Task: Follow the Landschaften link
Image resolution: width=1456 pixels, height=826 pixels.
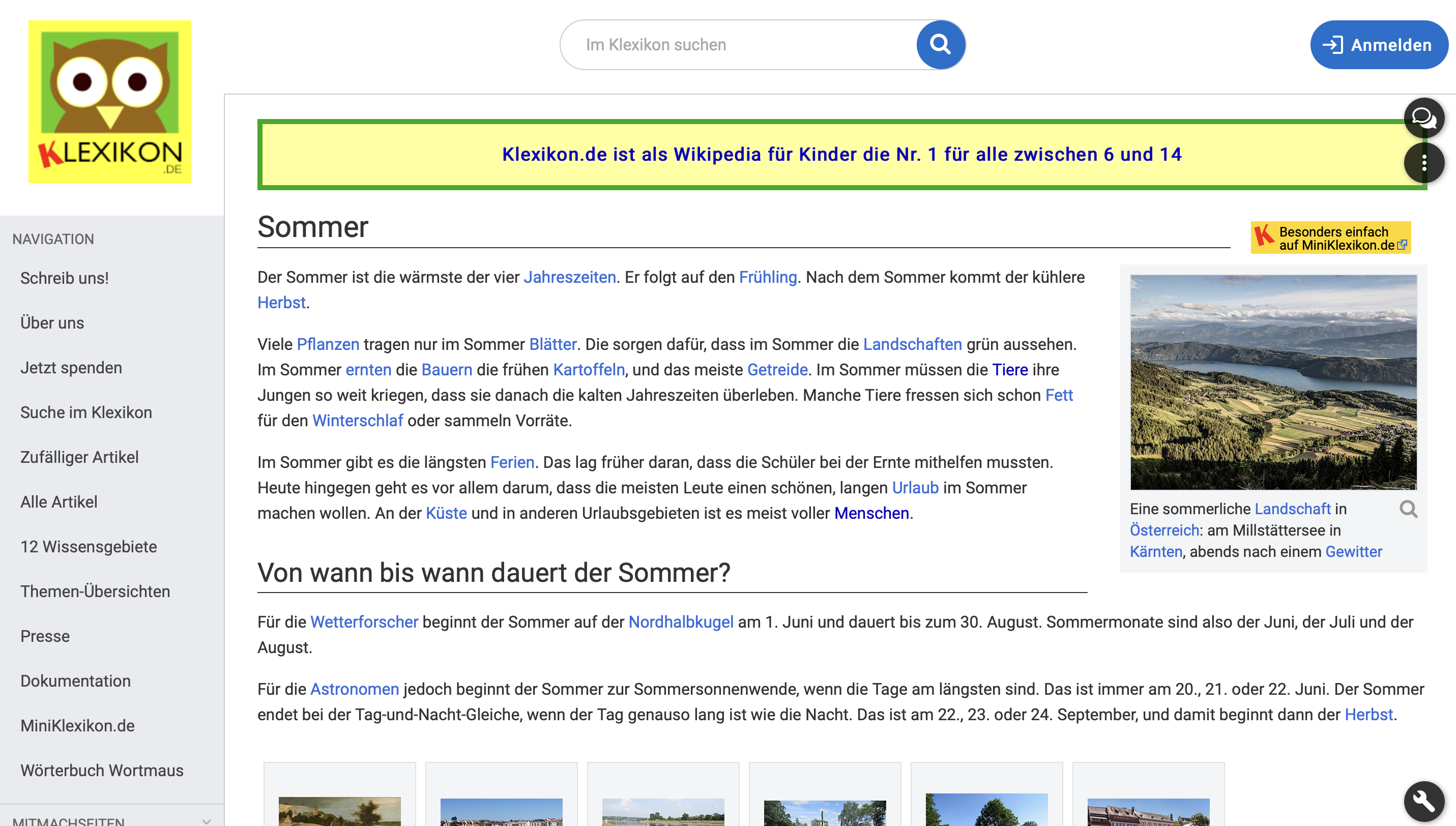Action: pyautogui.click(x=912, y=344)
